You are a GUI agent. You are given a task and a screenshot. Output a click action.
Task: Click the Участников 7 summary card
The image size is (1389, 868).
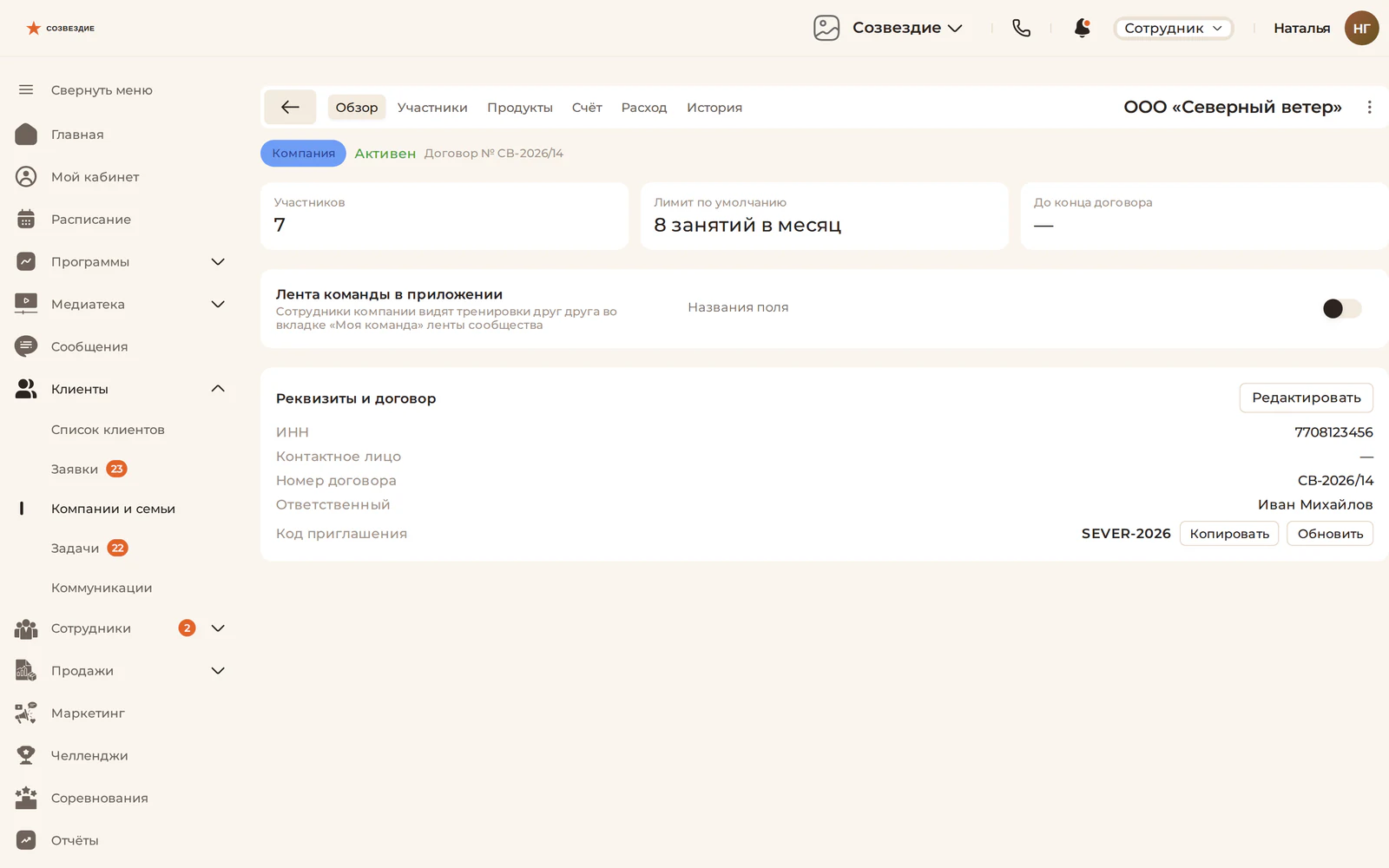444,216
